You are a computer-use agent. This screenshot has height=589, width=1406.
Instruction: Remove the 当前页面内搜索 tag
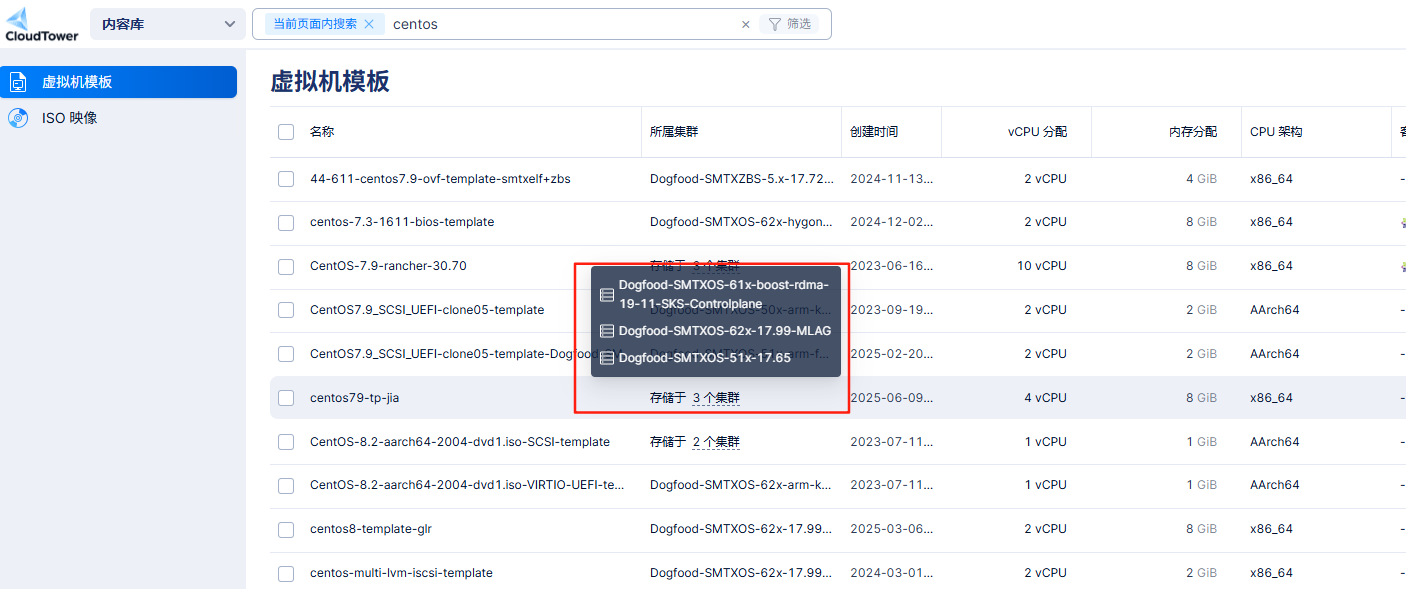tap(369, 24)
